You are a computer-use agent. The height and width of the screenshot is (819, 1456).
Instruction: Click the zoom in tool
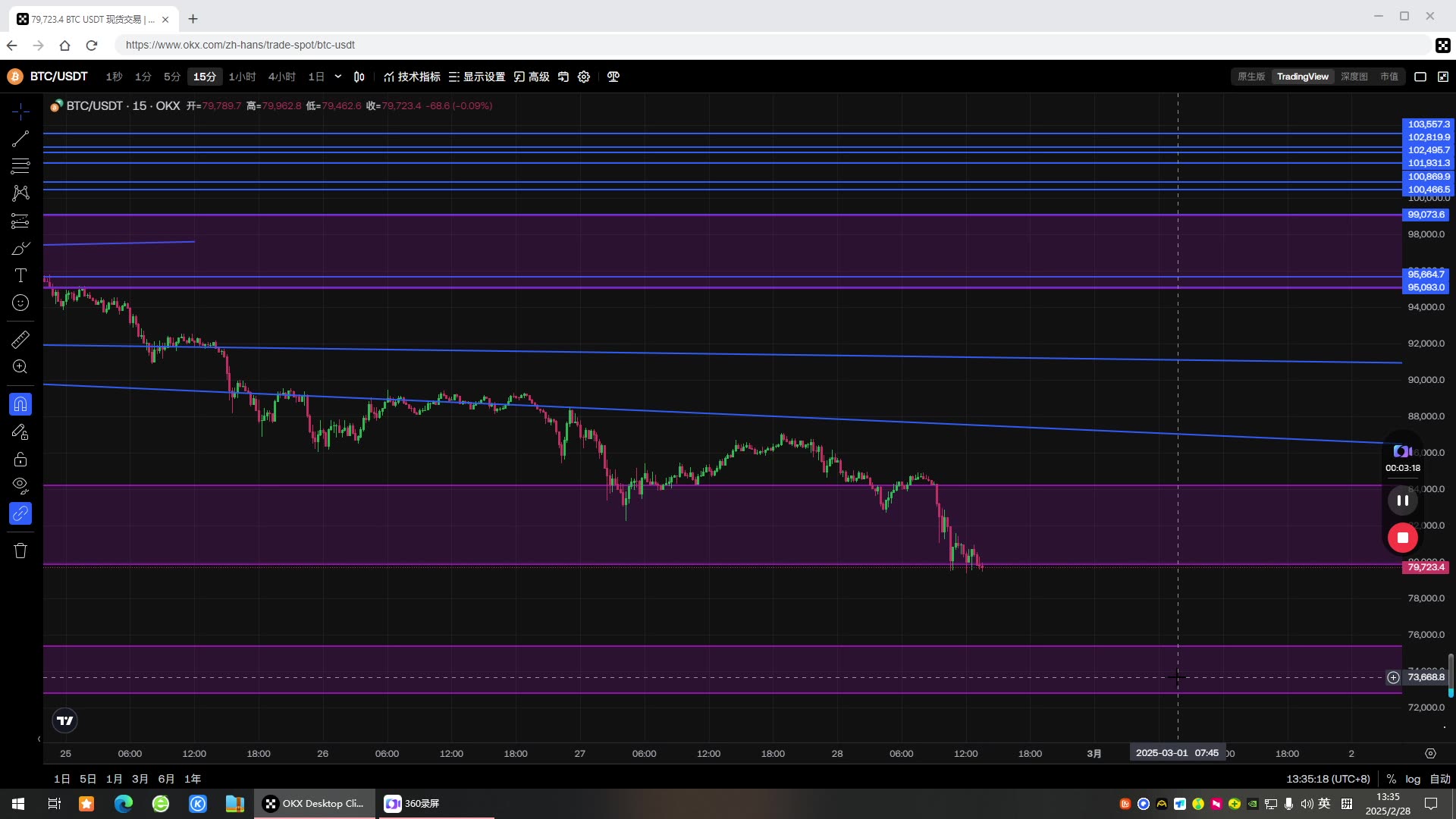[20, 367]
